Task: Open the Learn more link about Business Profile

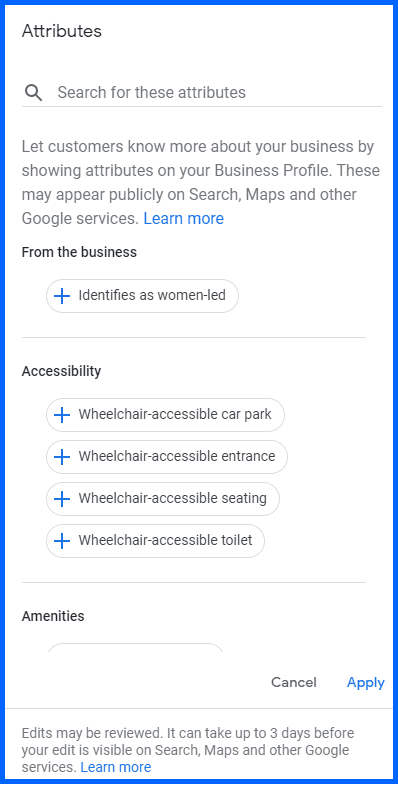Action: click(x=184, y=219)
